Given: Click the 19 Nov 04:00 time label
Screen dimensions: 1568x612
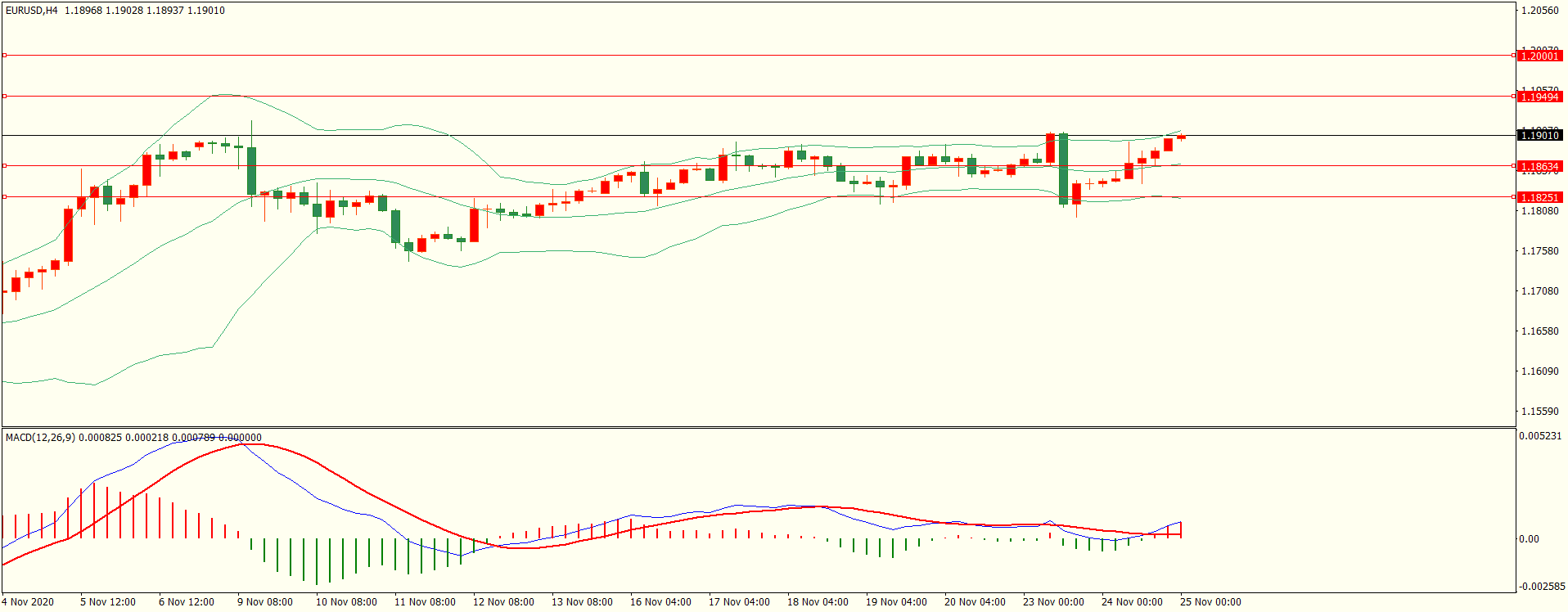Looking at the screenshot, I should pos(896,602).
